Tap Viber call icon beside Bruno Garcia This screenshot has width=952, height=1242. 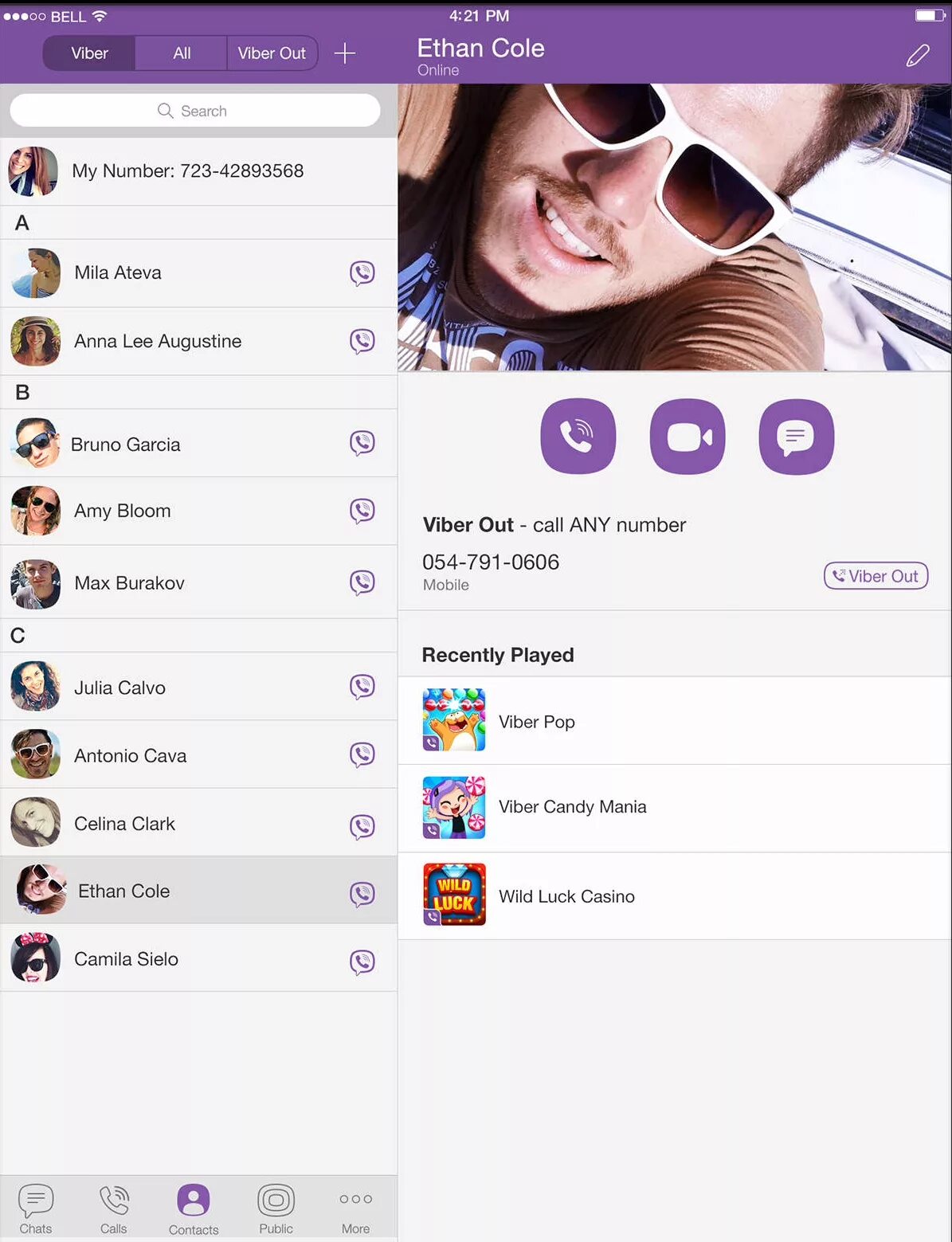click(x=362, y=443)
